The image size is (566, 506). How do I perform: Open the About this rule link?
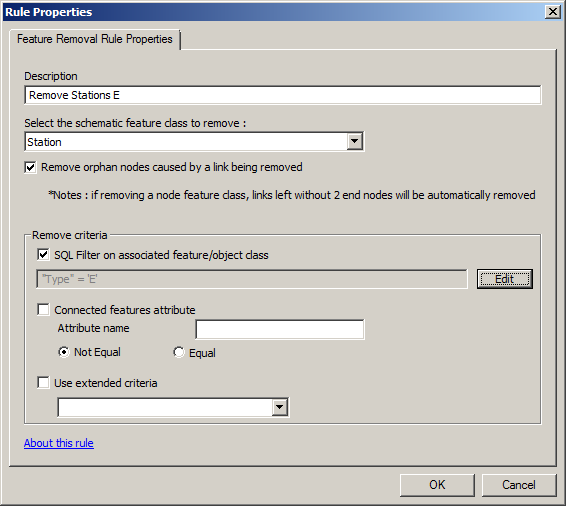(59, 443)
